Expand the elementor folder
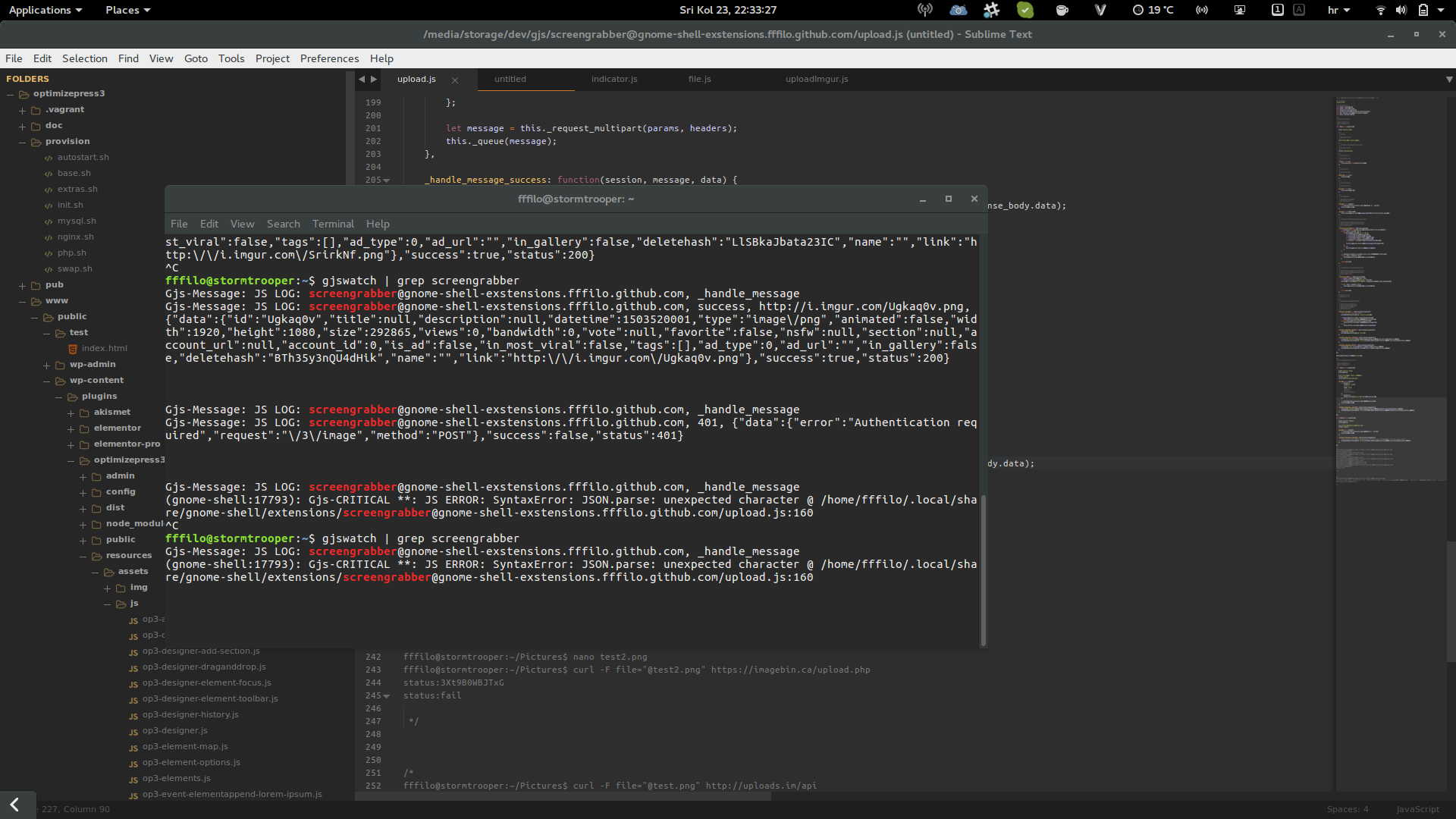1456x819 pixels. (71, 428)
